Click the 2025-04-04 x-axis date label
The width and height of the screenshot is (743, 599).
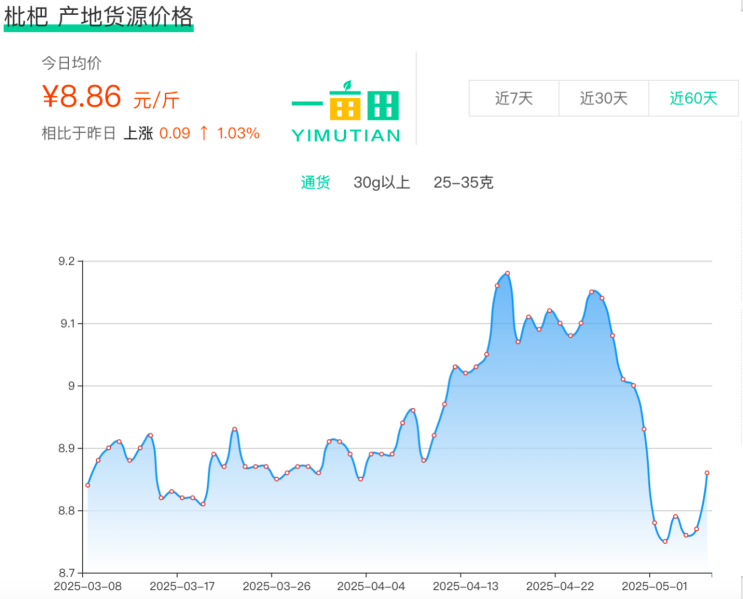click(371, 587)
